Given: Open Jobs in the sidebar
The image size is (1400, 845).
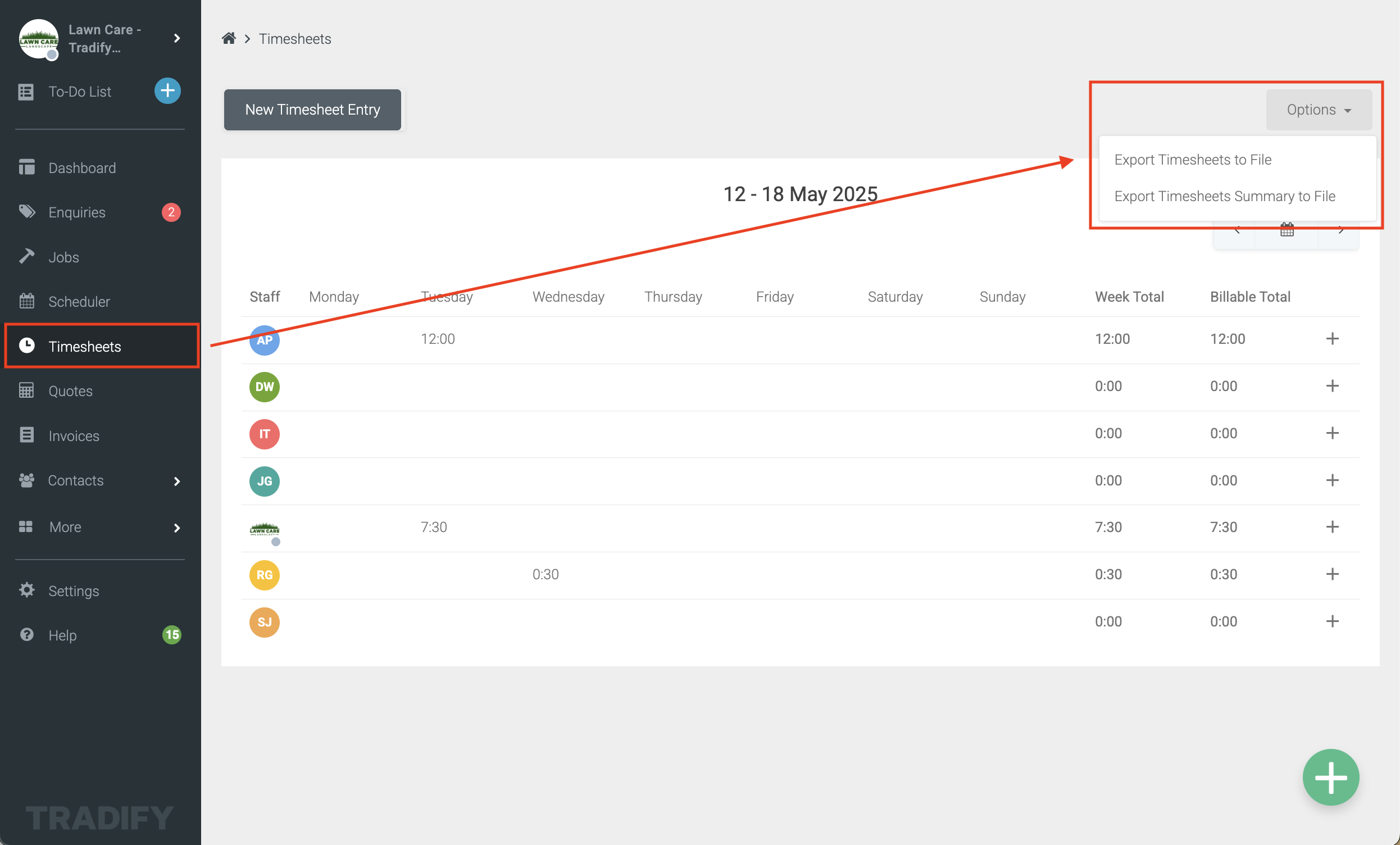Looking at the screenshot, I should coord(63,257).
